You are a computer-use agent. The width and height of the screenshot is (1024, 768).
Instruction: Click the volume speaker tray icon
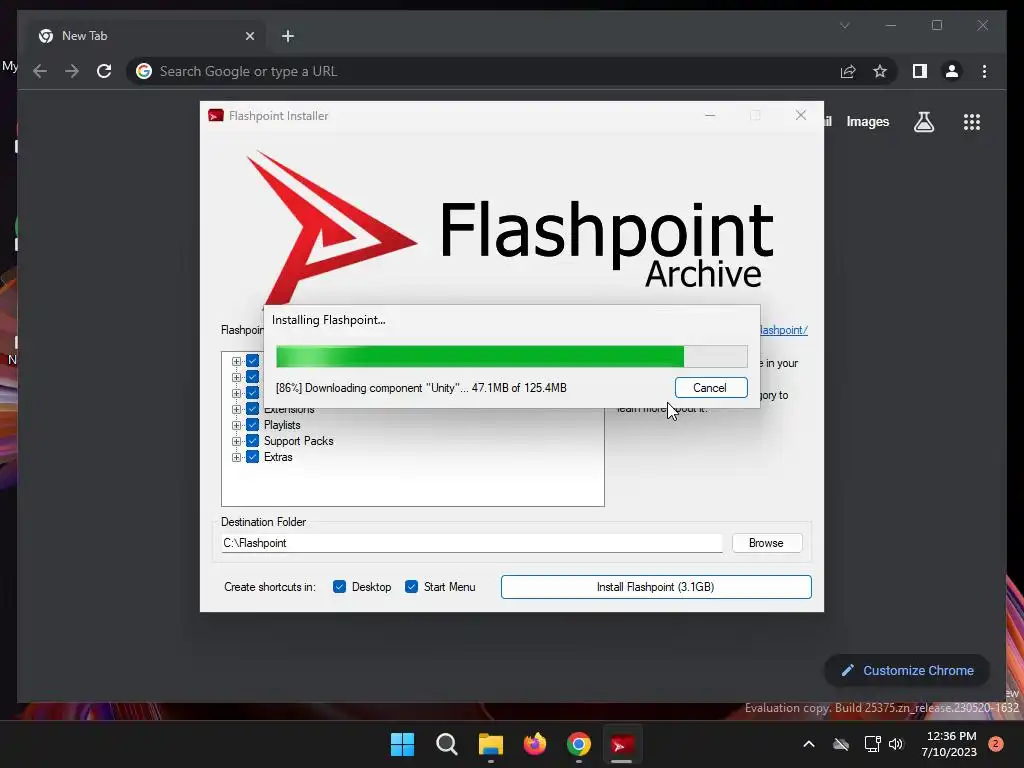(896, 744)
